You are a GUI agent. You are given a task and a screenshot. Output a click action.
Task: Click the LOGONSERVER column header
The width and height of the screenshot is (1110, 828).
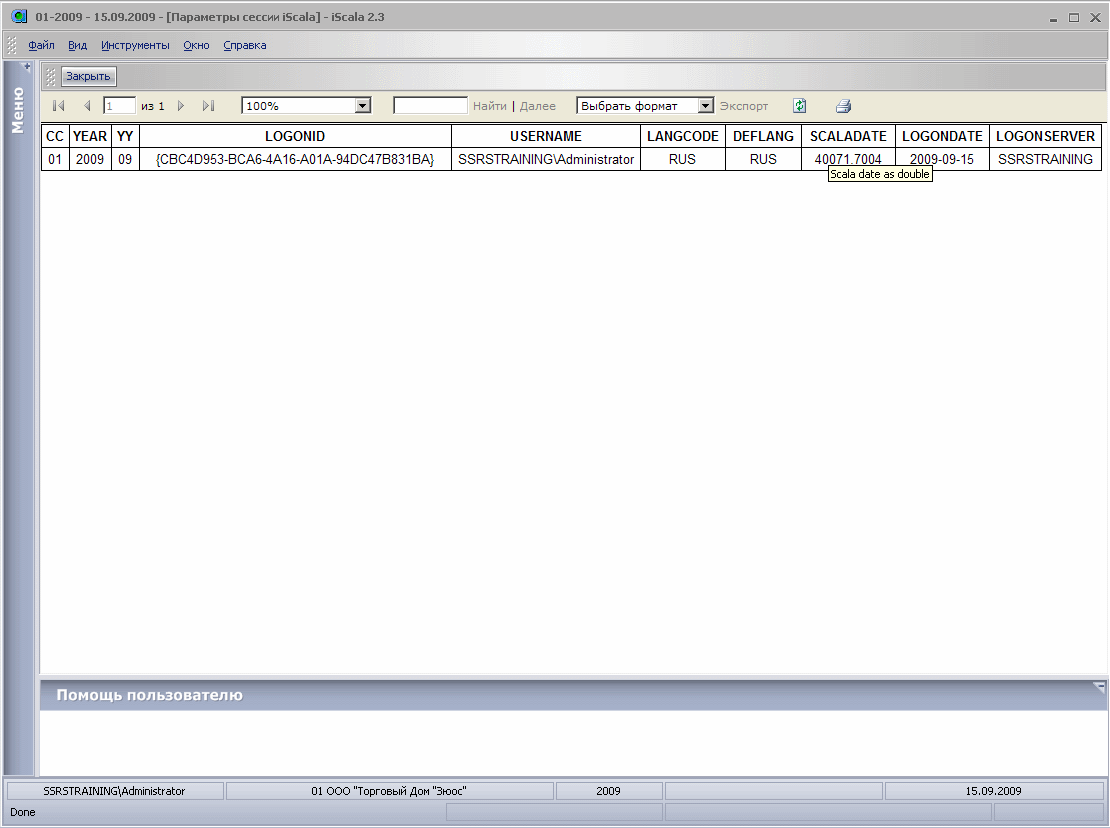tap(1046, 137)
